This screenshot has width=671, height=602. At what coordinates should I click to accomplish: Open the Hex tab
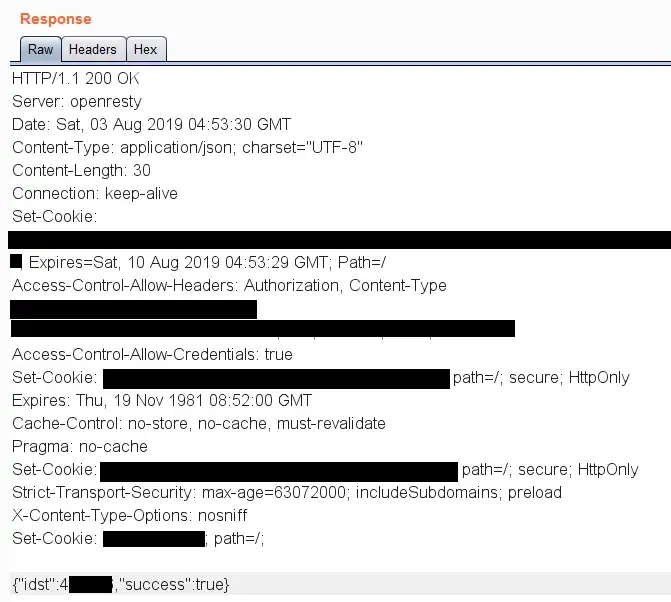[x=145, y=49]
